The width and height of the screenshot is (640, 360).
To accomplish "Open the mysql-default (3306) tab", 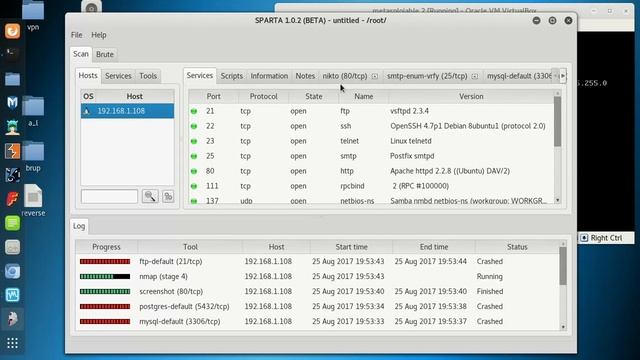I will point(519,76).
